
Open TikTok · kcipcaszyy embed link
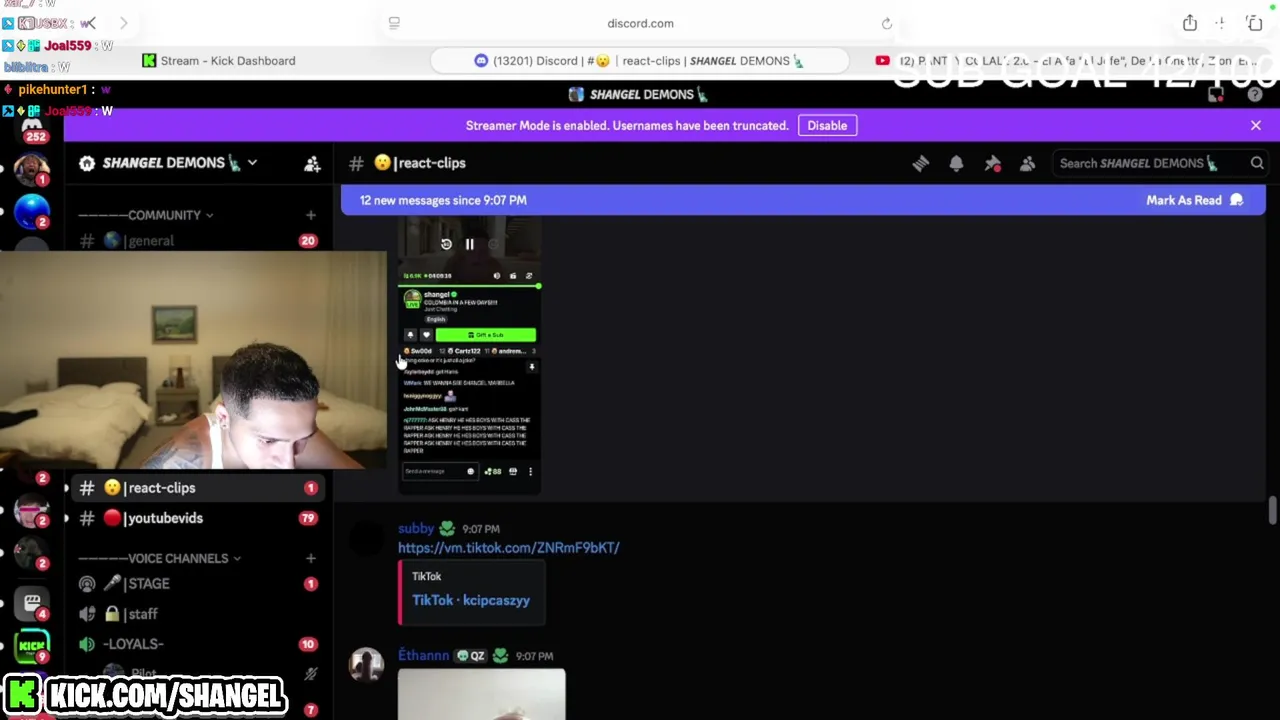pos(471,600)
